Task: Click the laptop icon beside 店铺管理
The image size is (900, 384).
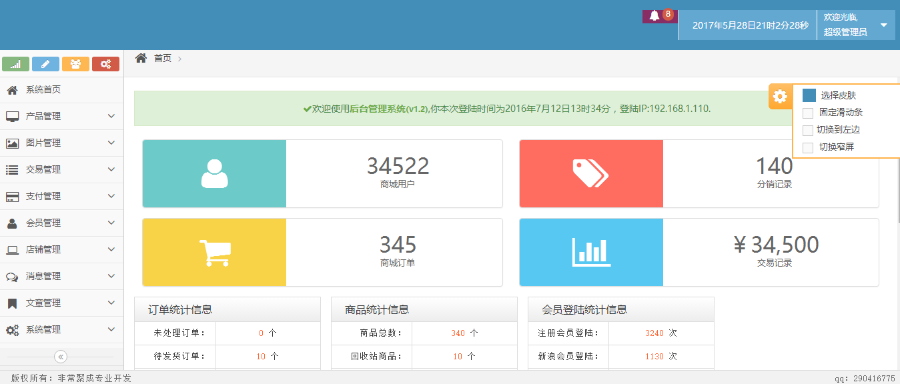Action: click(x=12, y=250)
